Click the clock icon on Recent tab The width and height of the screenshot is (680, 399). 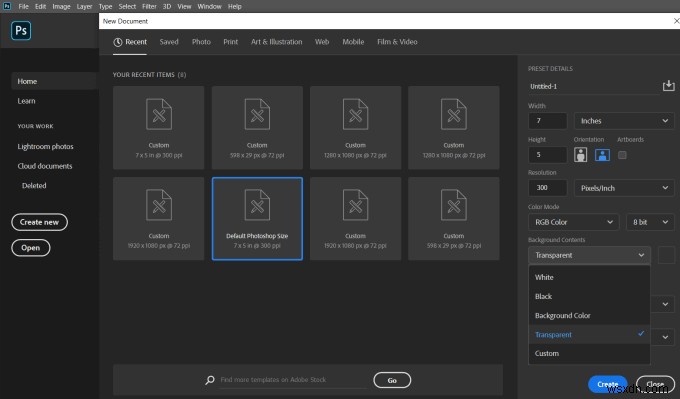click(118, 42)
